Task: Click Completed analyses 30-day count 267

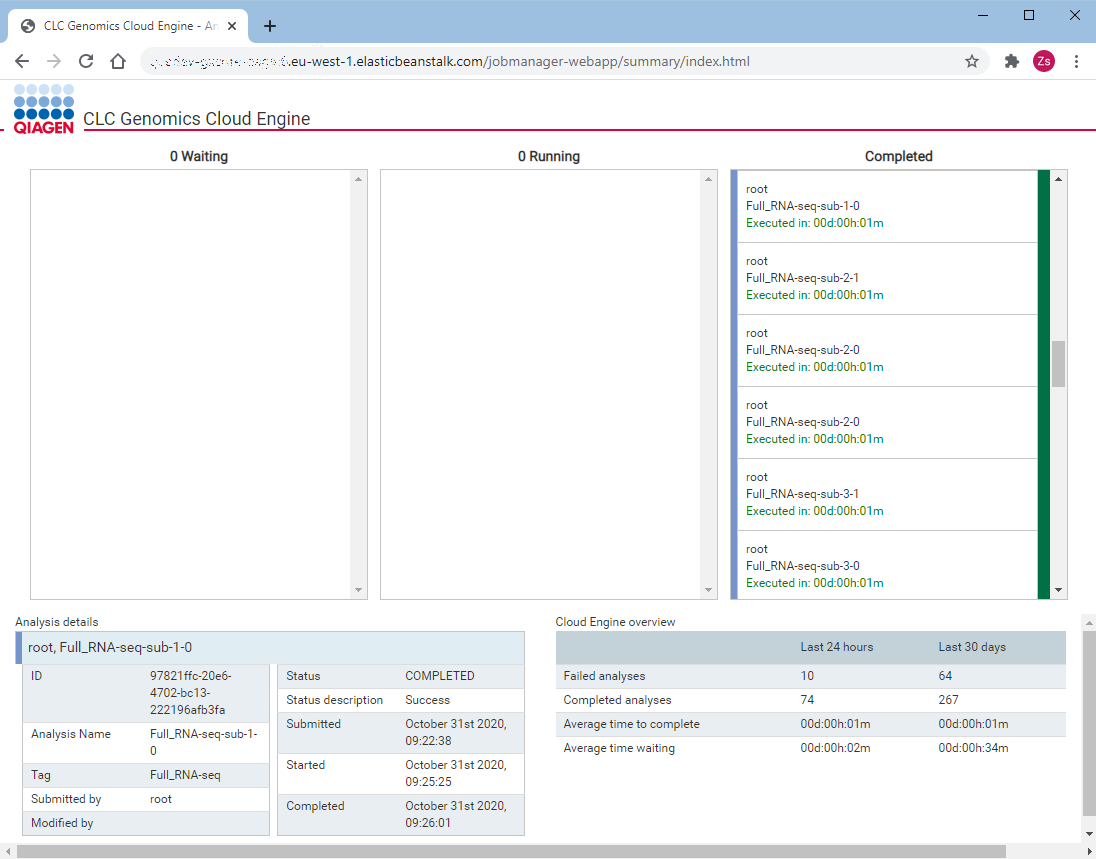Action: pos(949,700)
